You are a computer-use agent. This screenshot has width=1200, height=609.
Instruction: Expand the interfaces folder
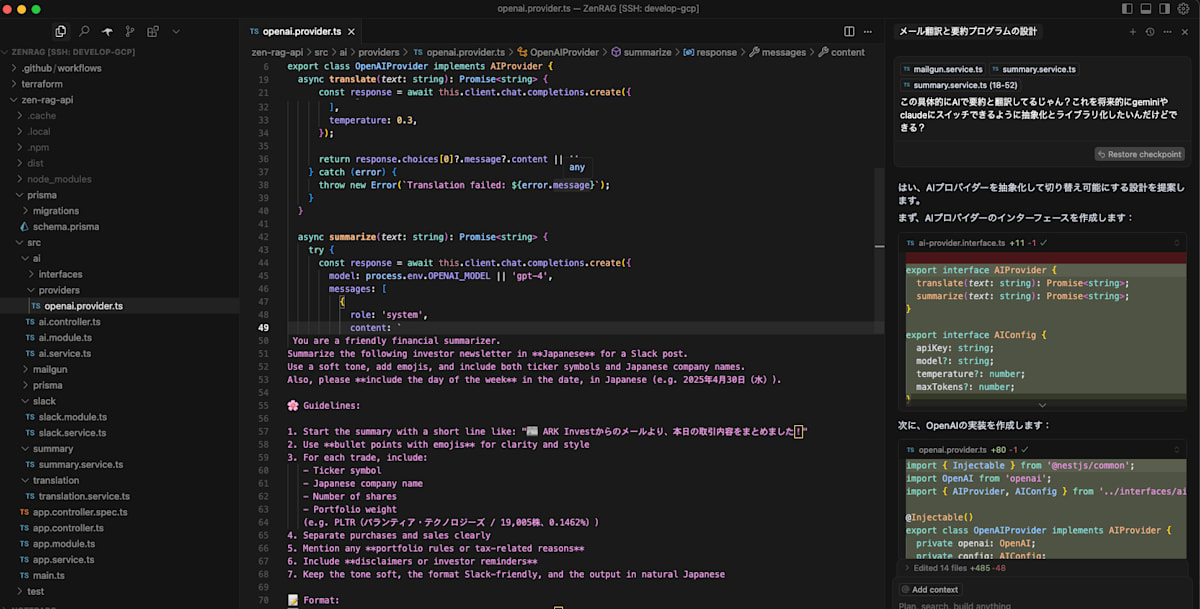(x=60, y=274)
